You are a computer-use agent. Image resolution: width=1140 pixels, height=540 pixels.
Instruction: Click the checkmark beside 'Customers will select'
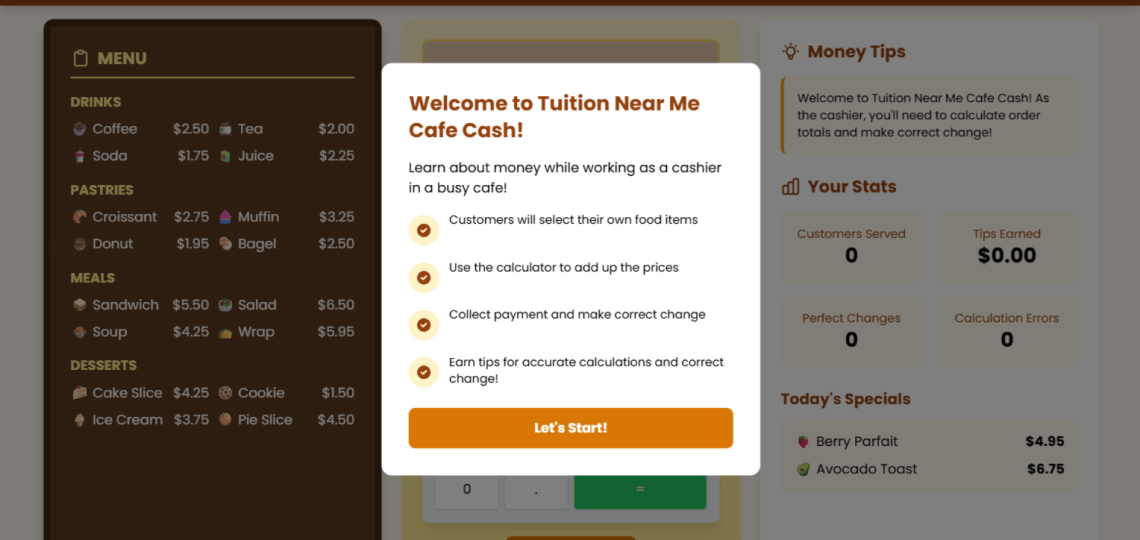(x=424, y=230)
